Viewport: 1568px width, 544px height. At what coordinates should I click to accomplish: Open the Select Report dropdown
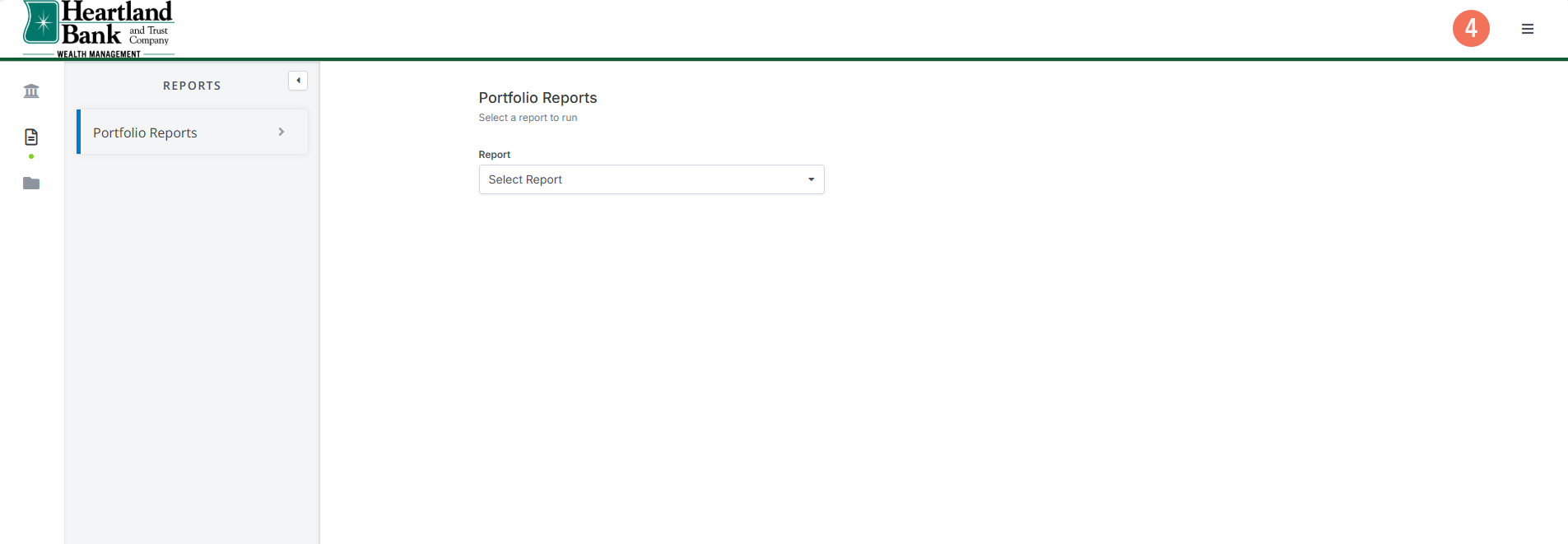pos(651,179)
